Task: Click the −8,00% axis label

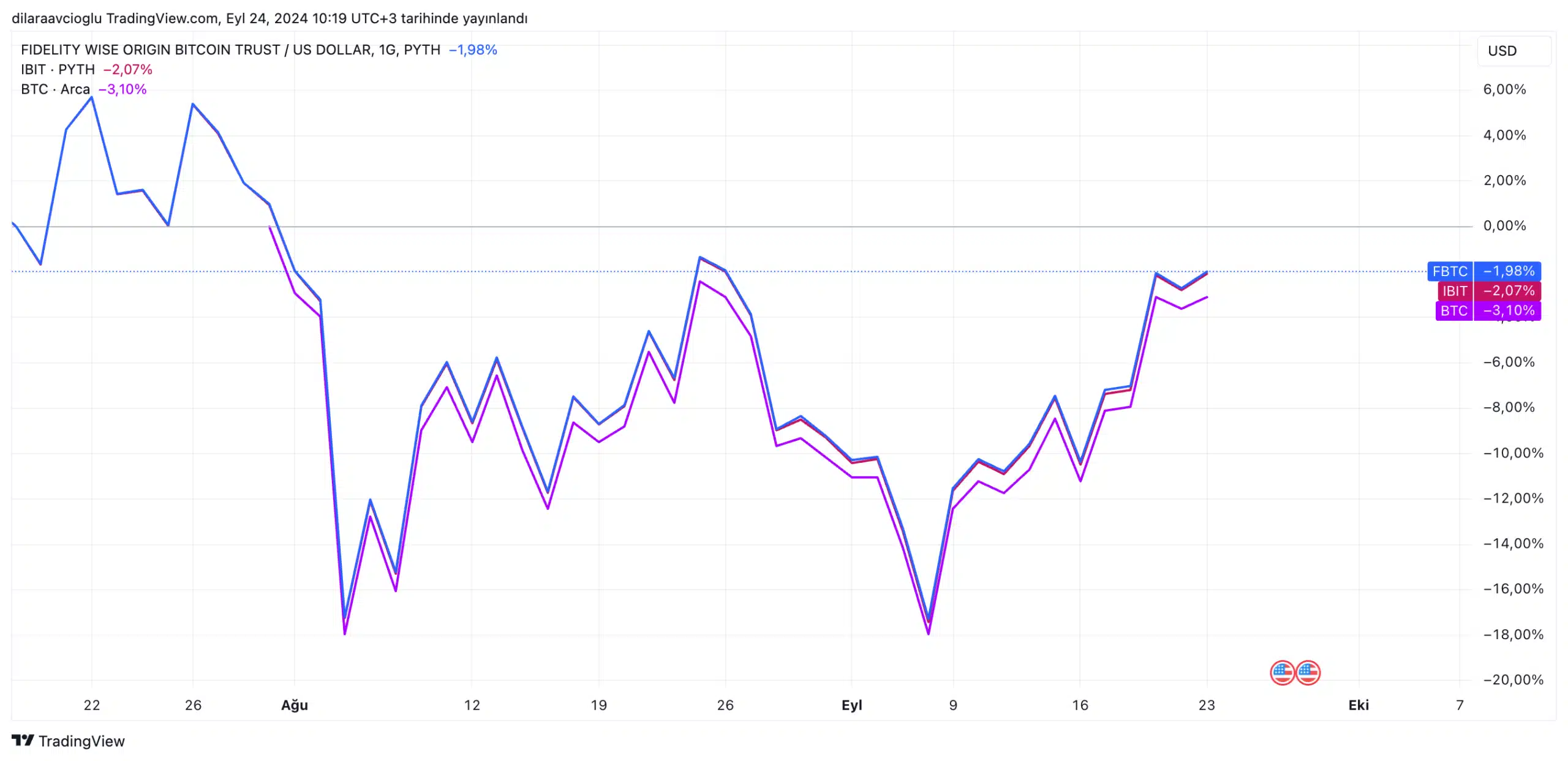Action: 1509,407
